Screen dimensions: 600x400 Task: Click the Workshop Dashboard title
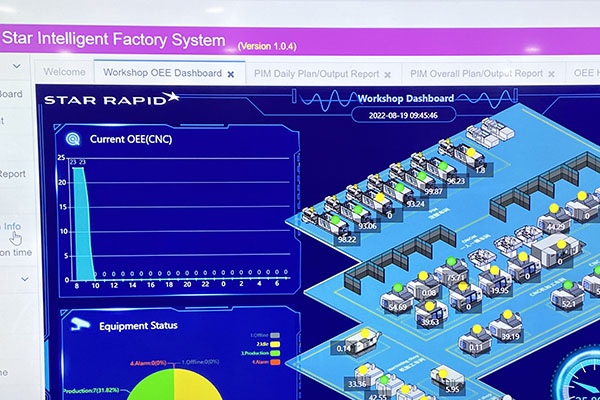[x=406, y=98]
